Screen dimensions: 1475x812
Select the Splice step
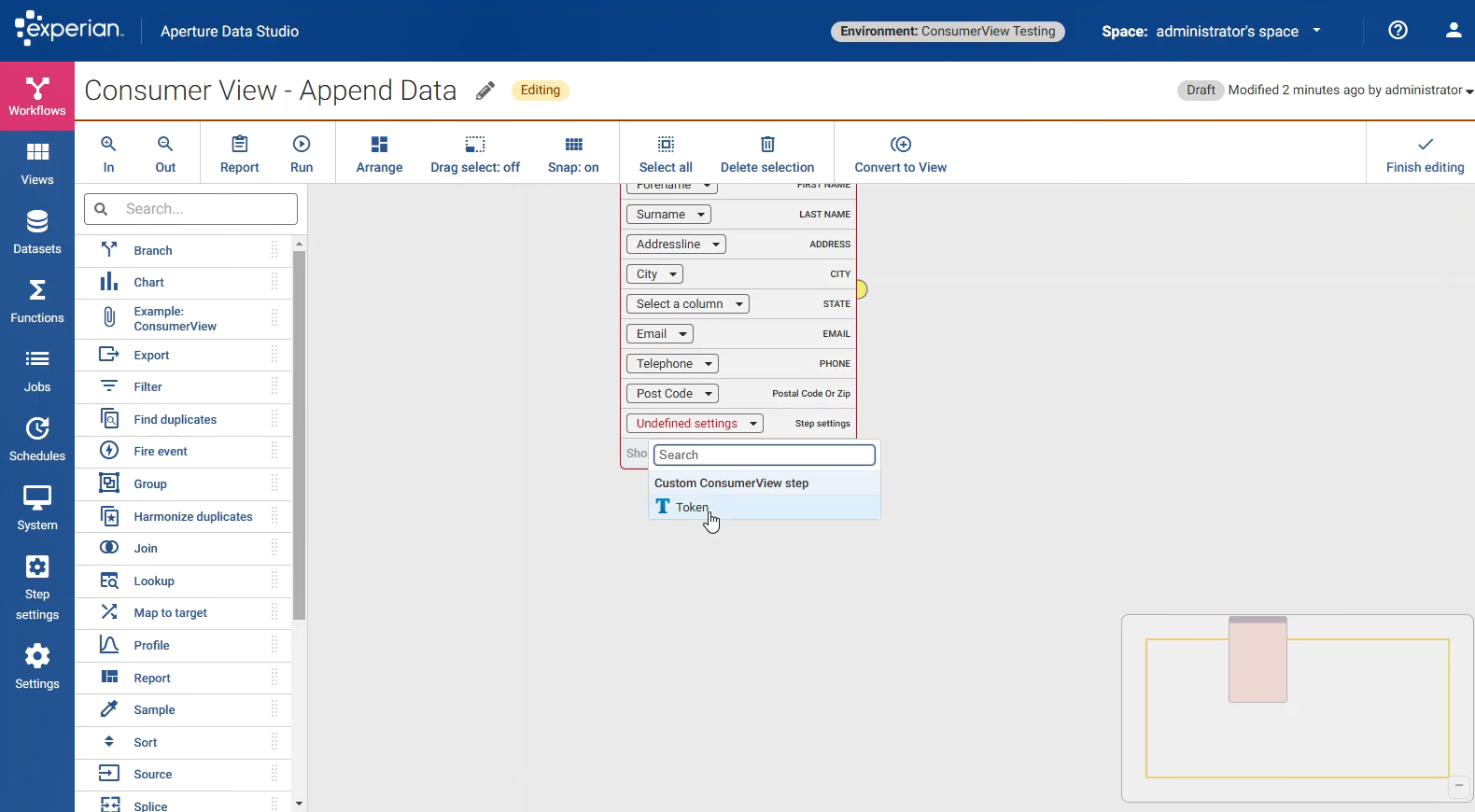coord(183,803)
